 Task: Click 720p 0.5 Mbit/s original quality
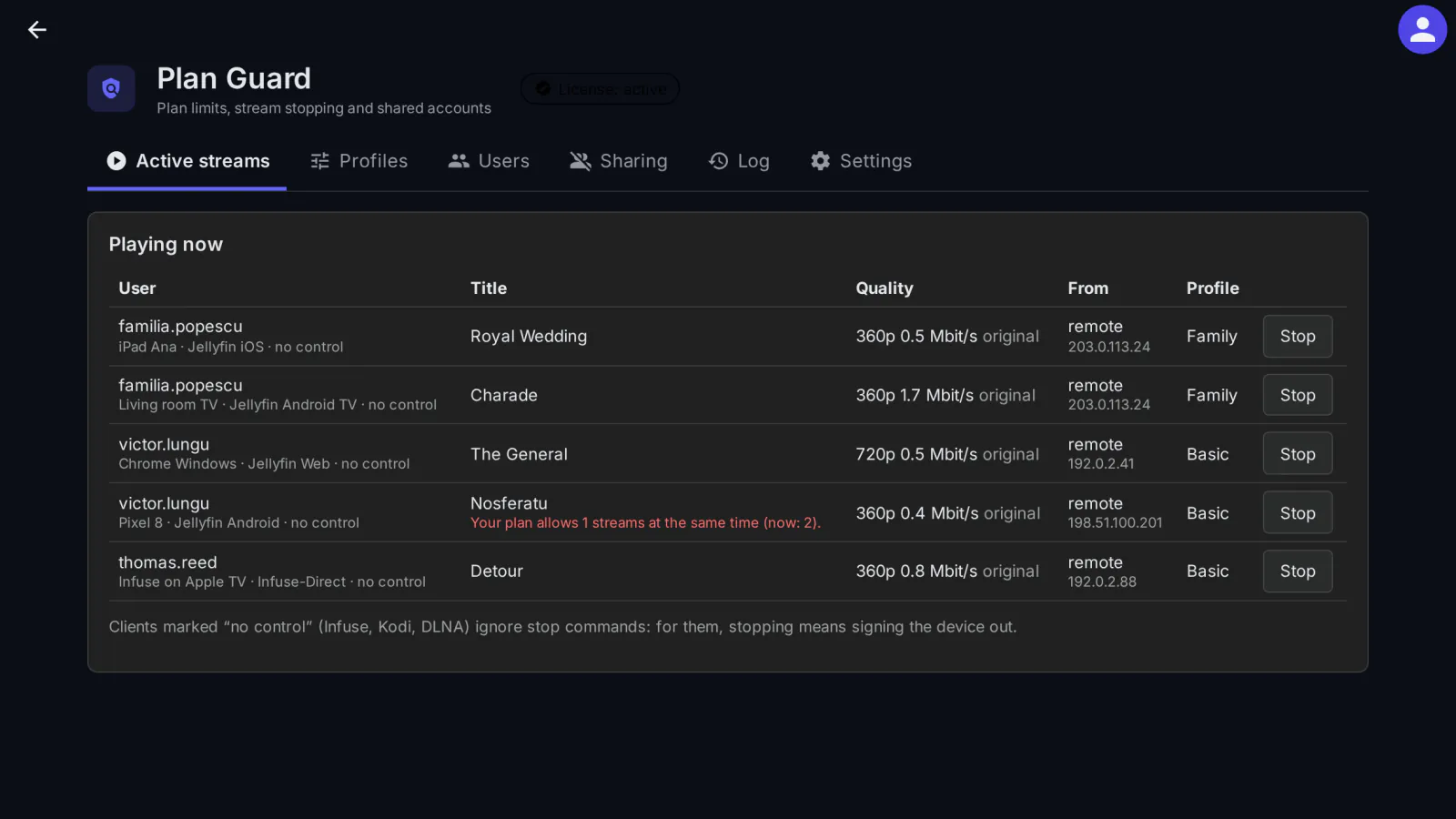(x=947, y=454)
